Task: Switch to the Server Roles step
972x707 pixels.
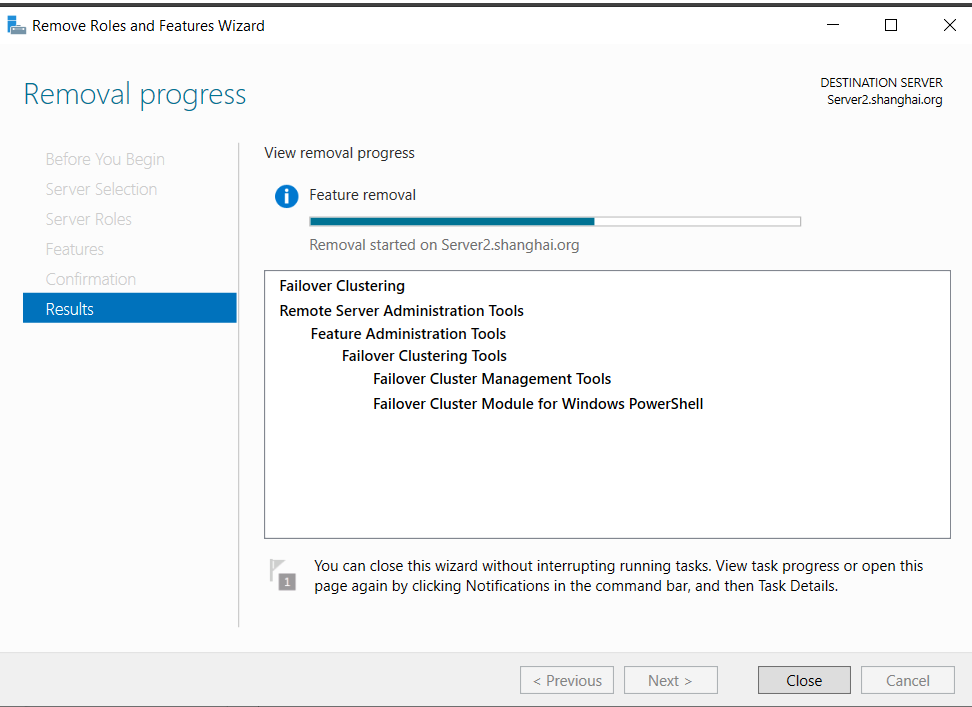Action: click(x=88, y=219)
